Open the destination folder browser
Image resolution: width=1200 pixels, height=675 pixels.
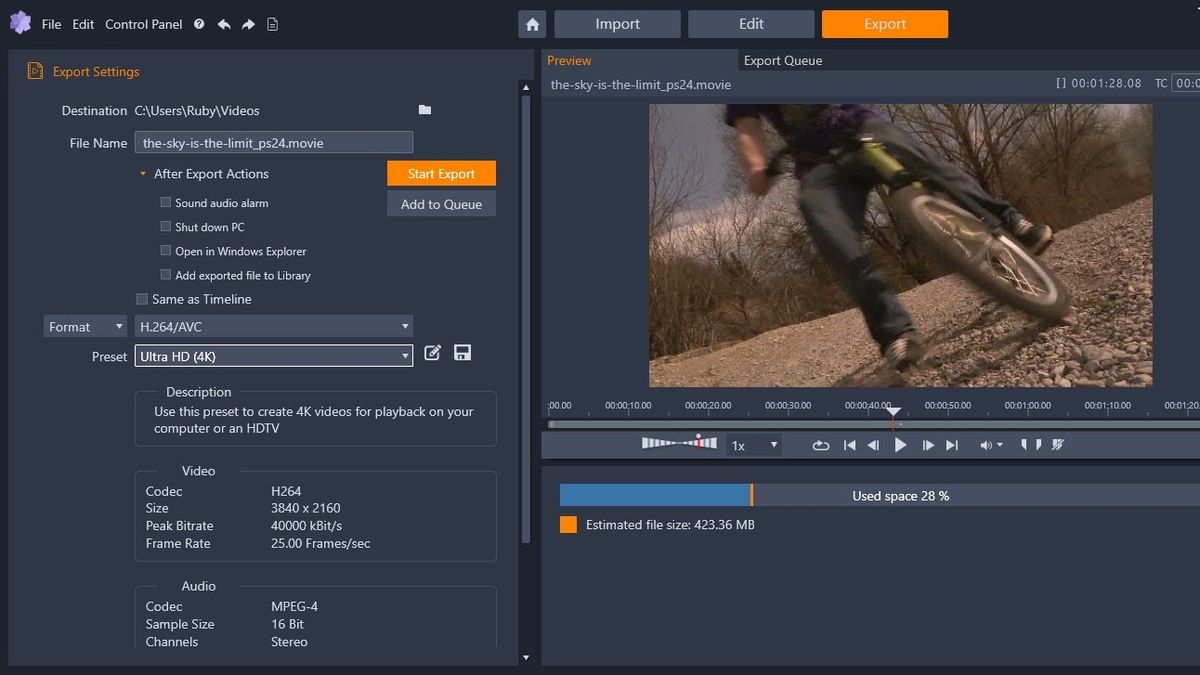point(424,110)
